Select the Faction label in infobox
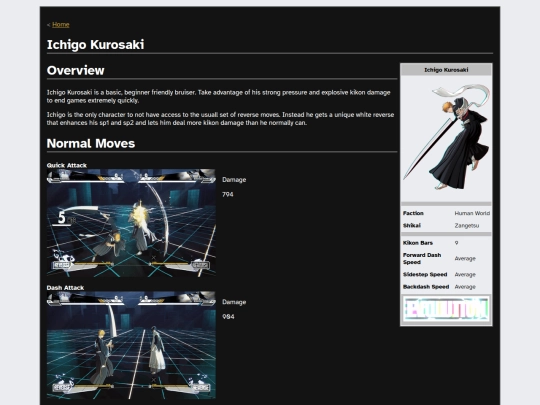This screenshot has height=405, width=540. (x=413, y=213)
